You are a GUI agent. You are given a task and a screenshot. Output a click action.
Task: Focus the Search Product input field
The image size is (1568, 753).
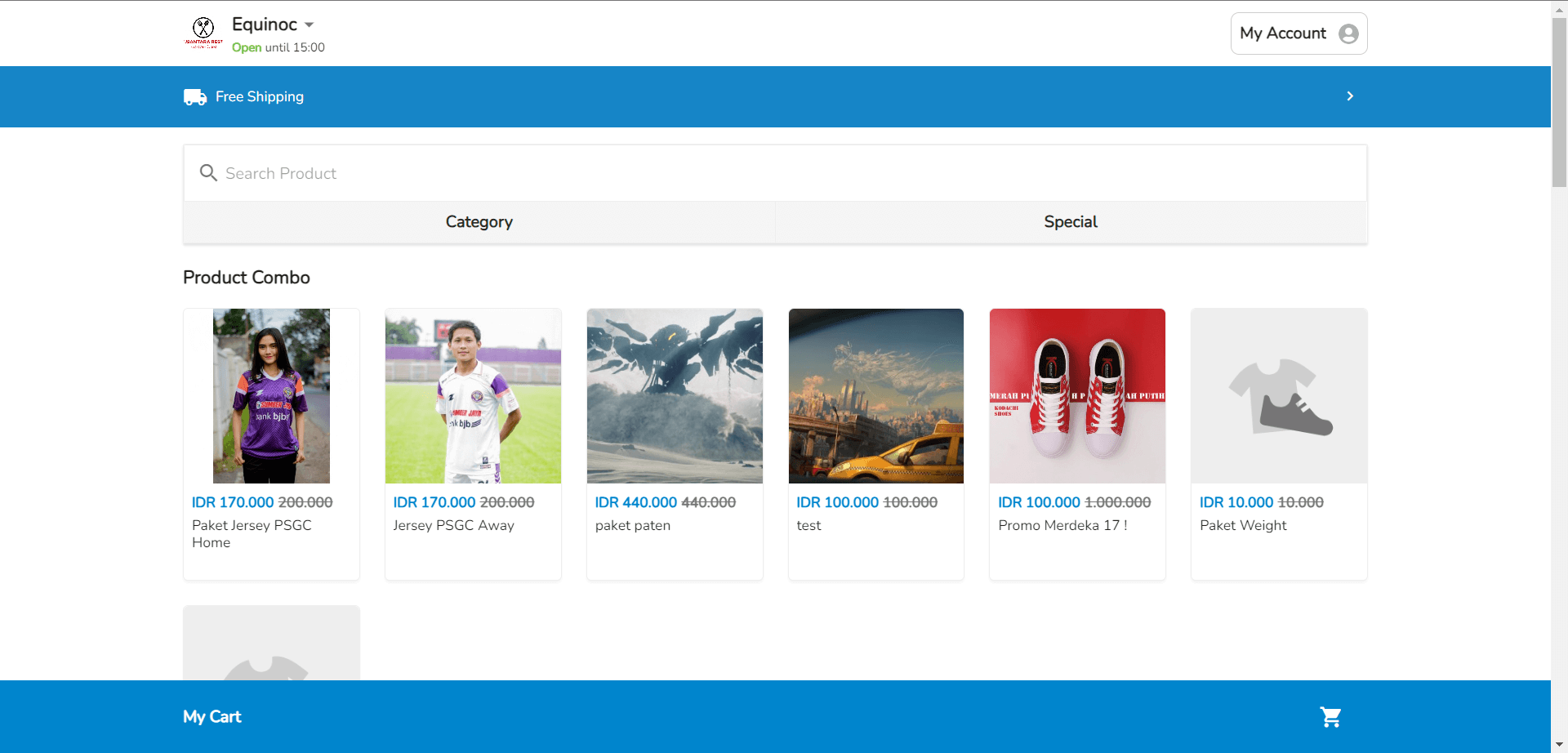click(775, 173)
